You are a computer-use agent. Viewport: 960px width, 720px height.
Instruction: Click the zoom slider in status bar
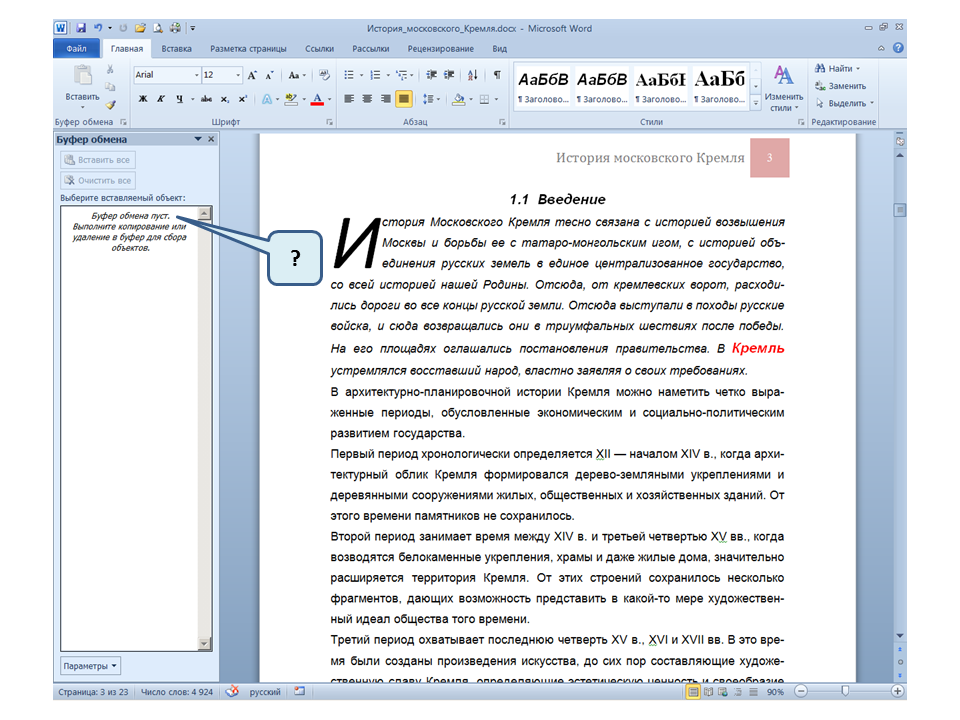click(x=846, y=691)
